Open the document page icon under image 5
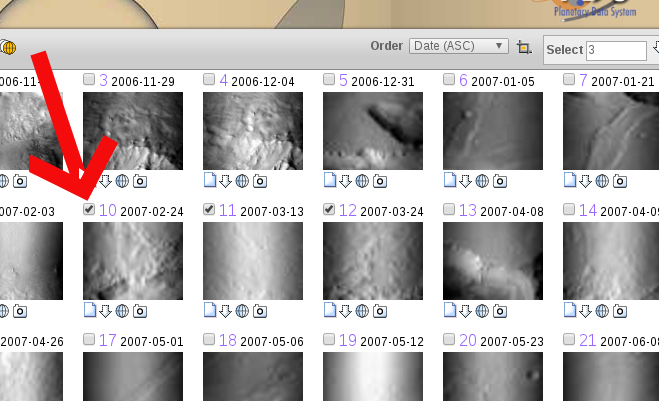659x401 pixels. point(330,179)
